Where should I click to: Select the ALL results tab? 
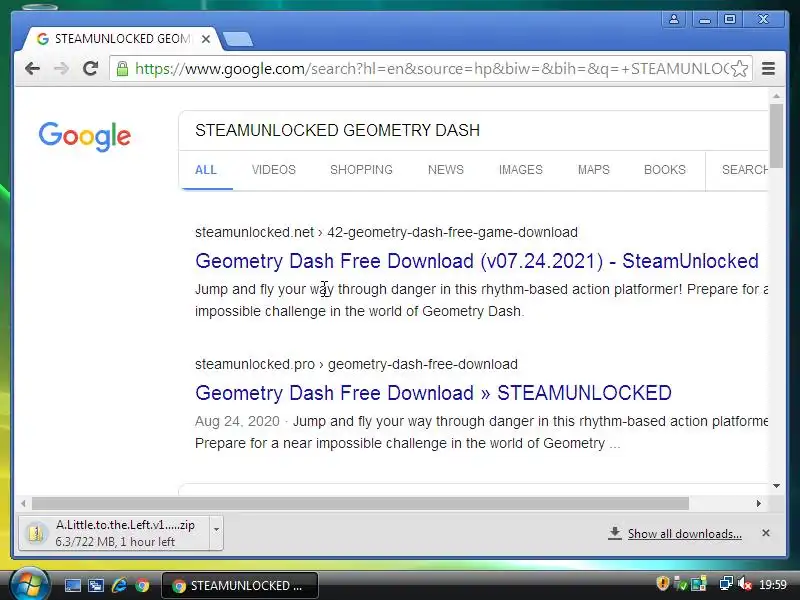click(x=206, y=170)
